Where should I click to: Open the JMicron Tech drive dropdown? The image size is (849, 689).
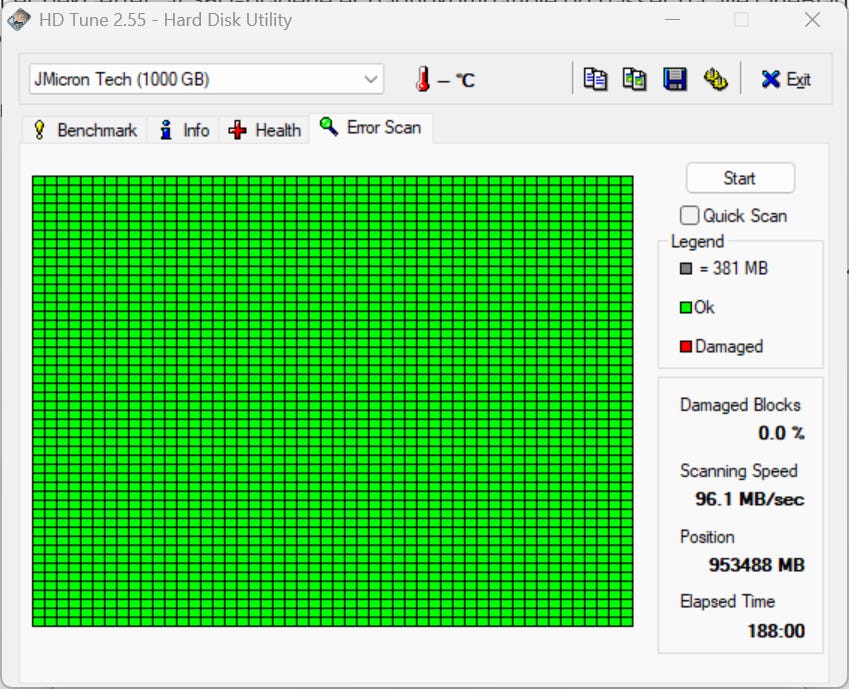(x=206, y=79)
